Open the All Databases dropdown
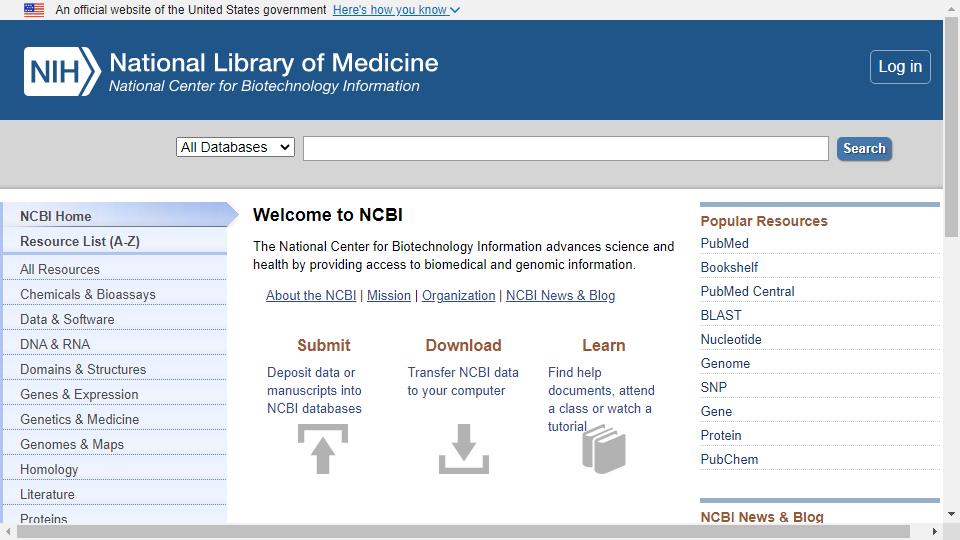 pos(235,147)
